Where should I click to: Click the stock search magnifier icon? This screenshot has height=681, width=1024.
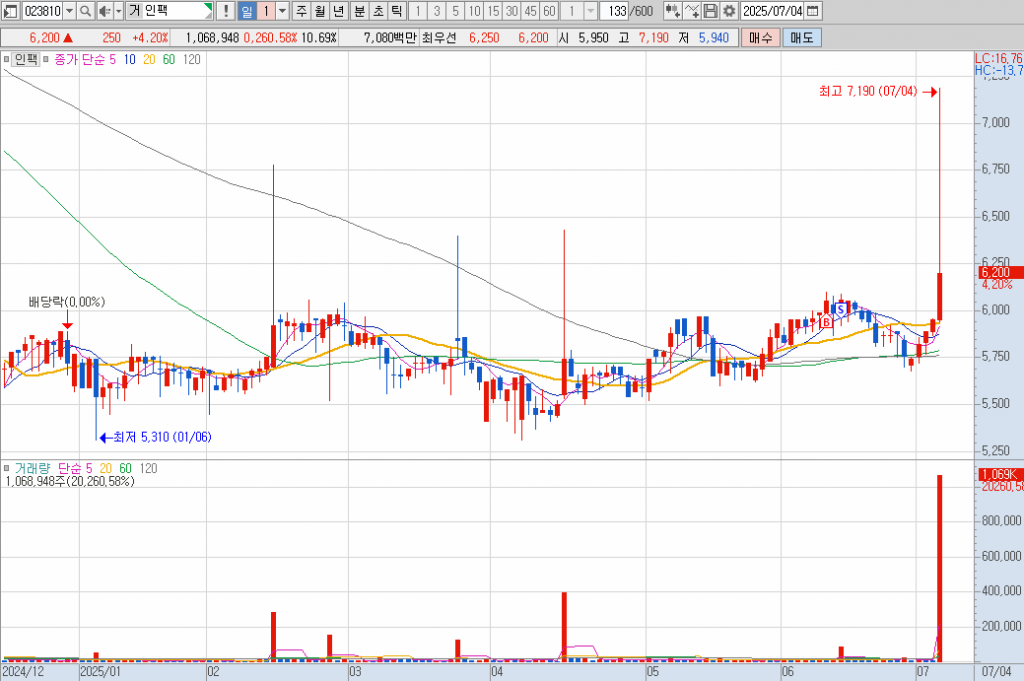coord(85,11)
